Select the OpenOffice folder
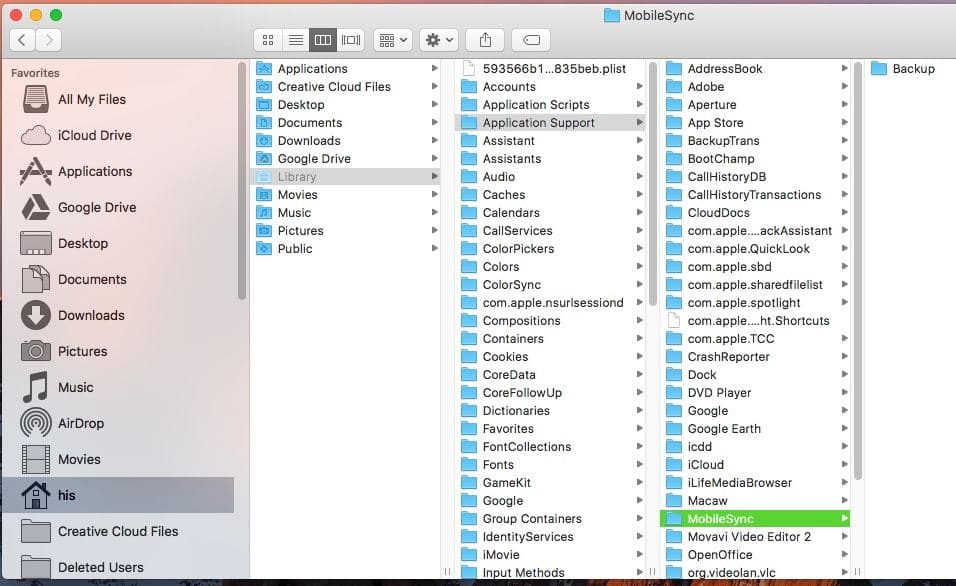Screen dimensions: 956x586 click(755, 555)
